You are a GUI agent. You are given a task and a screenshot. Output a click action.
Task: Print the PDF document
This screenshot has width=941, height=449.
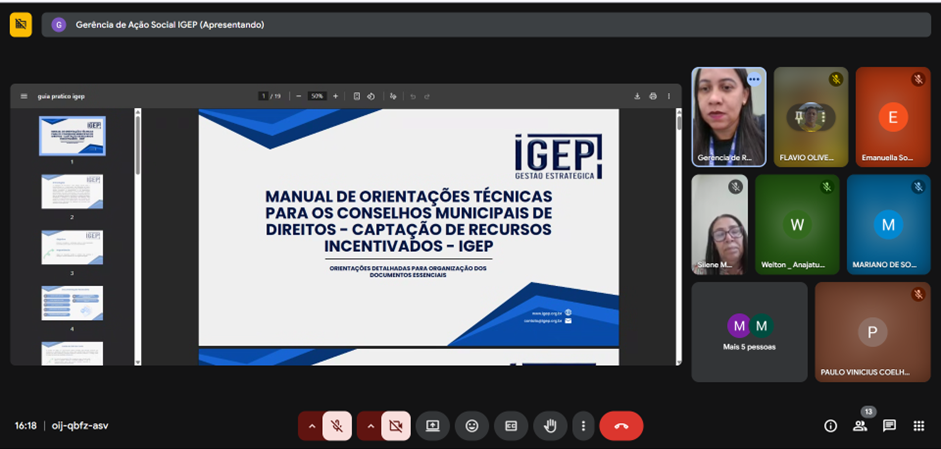(x=653, y=96)
